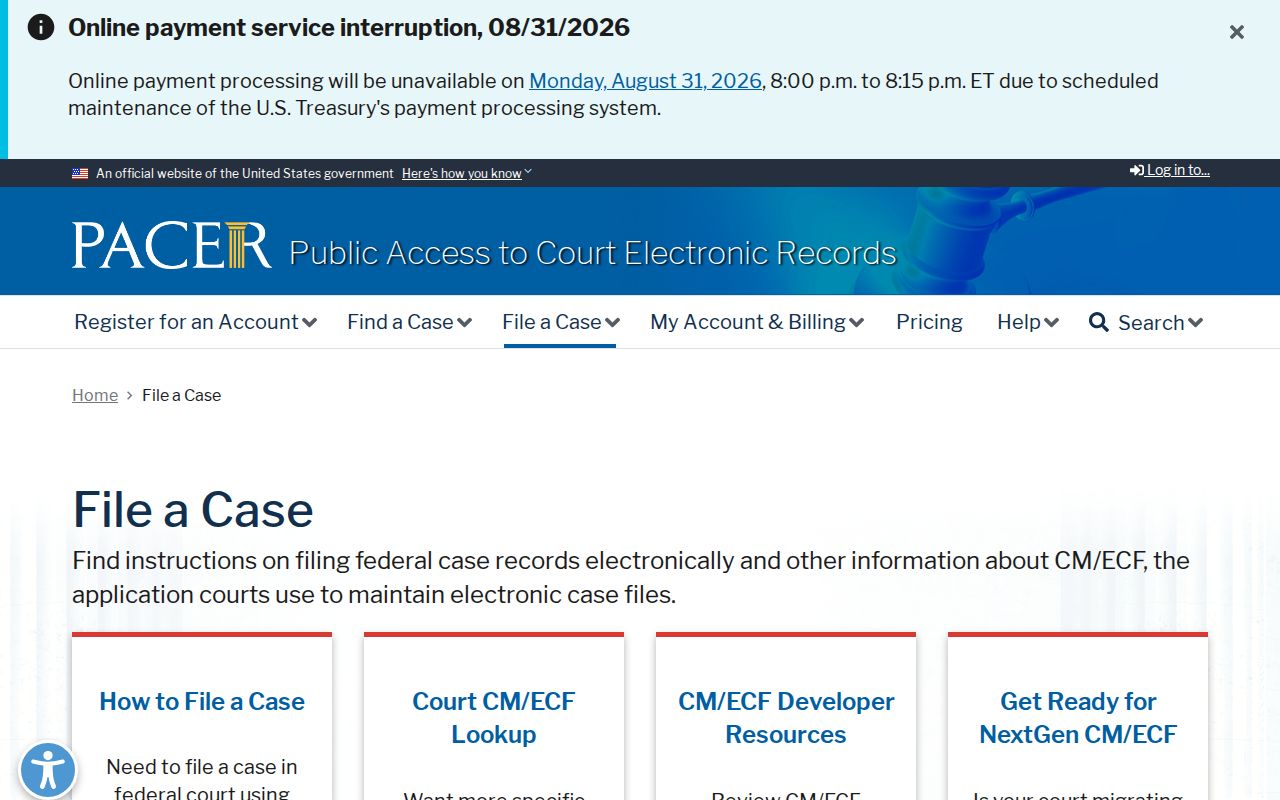Click the info icon in the alert banner

[x=41, y=27]
